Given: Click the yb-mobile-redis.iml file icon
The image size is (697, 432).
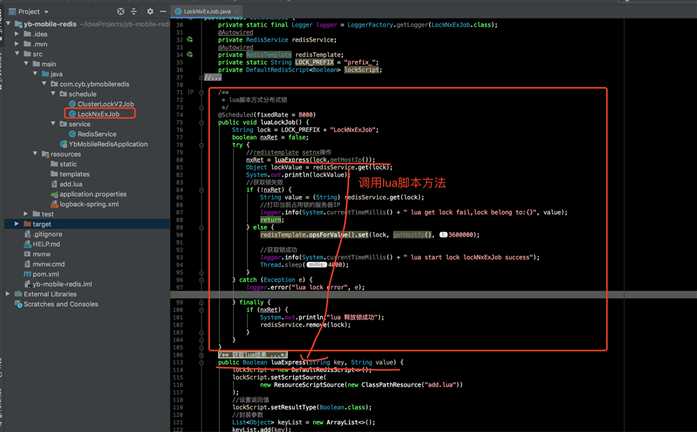Looking at the screenshot, I should pos(28,284).
